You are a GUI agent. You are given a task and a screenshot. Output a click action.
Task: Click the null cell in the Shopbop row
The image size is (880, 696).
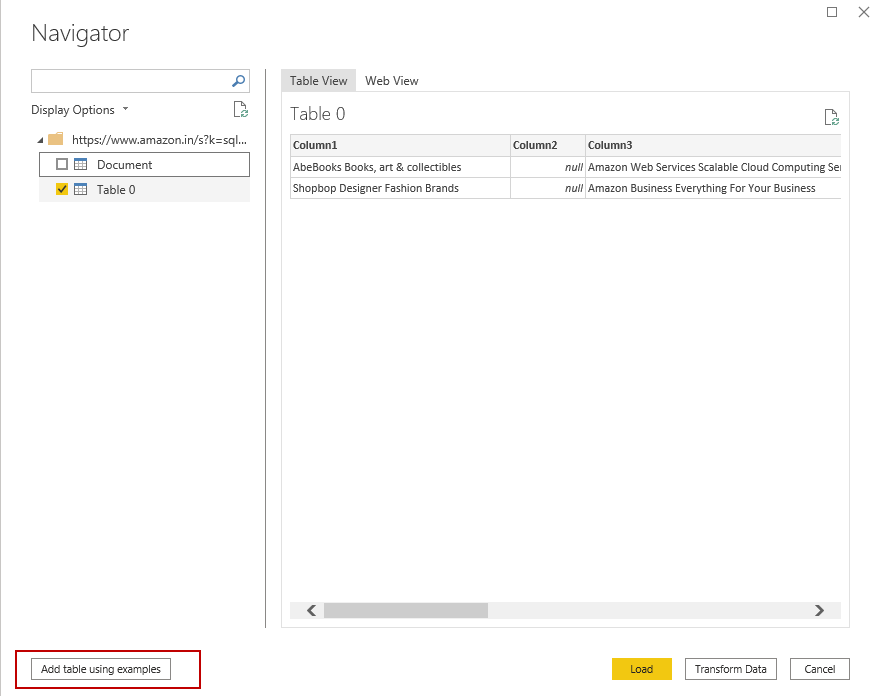(548, 188)
